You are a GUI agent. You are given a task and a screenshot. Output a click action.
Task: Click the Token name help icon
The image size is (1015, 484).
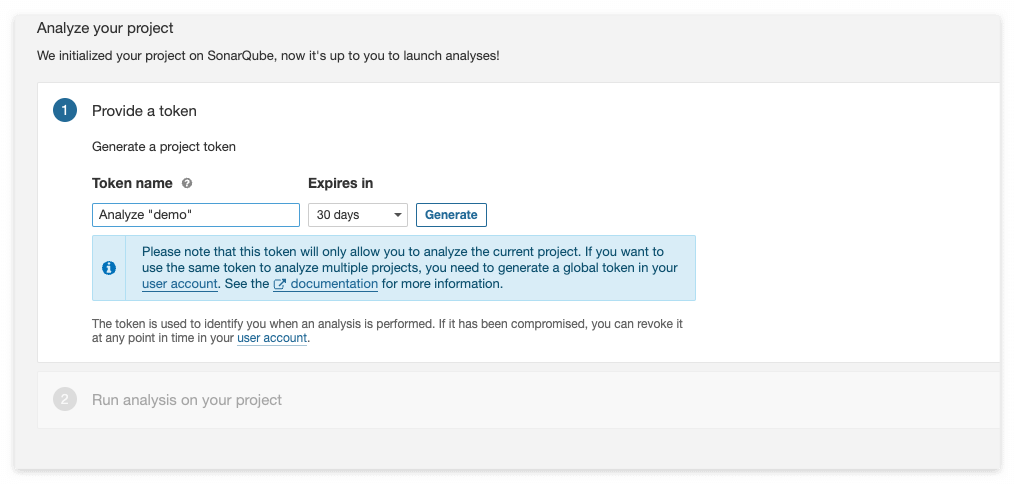point(187,184)
